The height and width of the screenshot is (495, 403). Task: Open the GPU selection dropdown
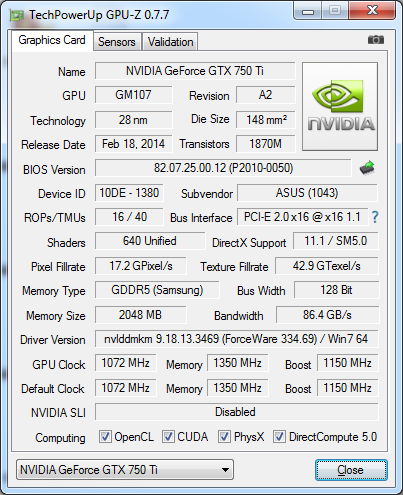point(125,470)
